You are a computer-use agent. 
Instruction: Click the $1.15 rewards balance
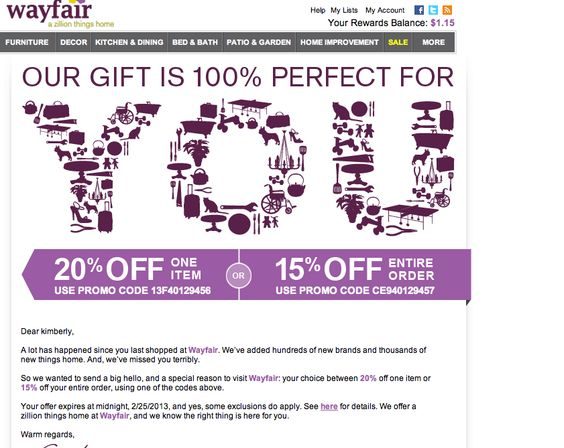(442, 23)
